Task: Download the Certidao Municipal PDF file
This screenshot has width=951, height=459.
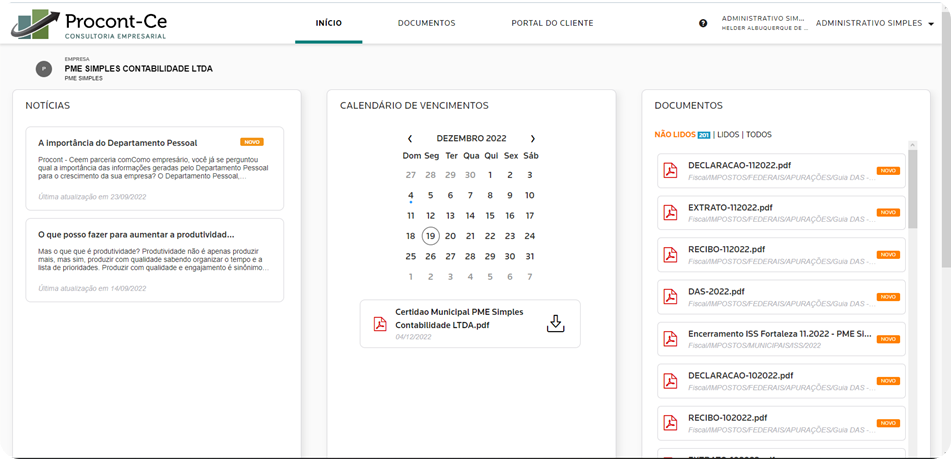Action: [556, 323]
